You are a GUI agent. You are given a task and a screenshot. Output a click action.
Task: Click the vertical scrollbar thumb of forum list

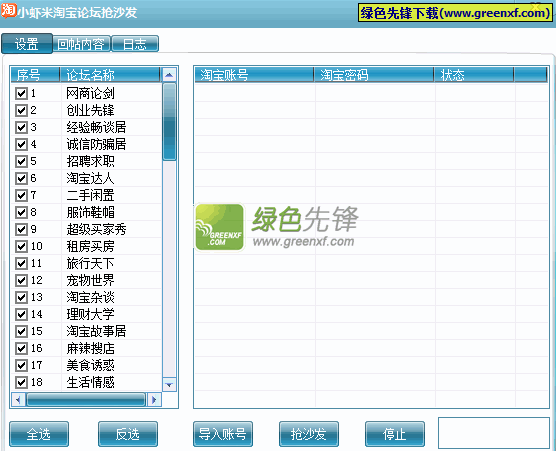coord(169,122)
